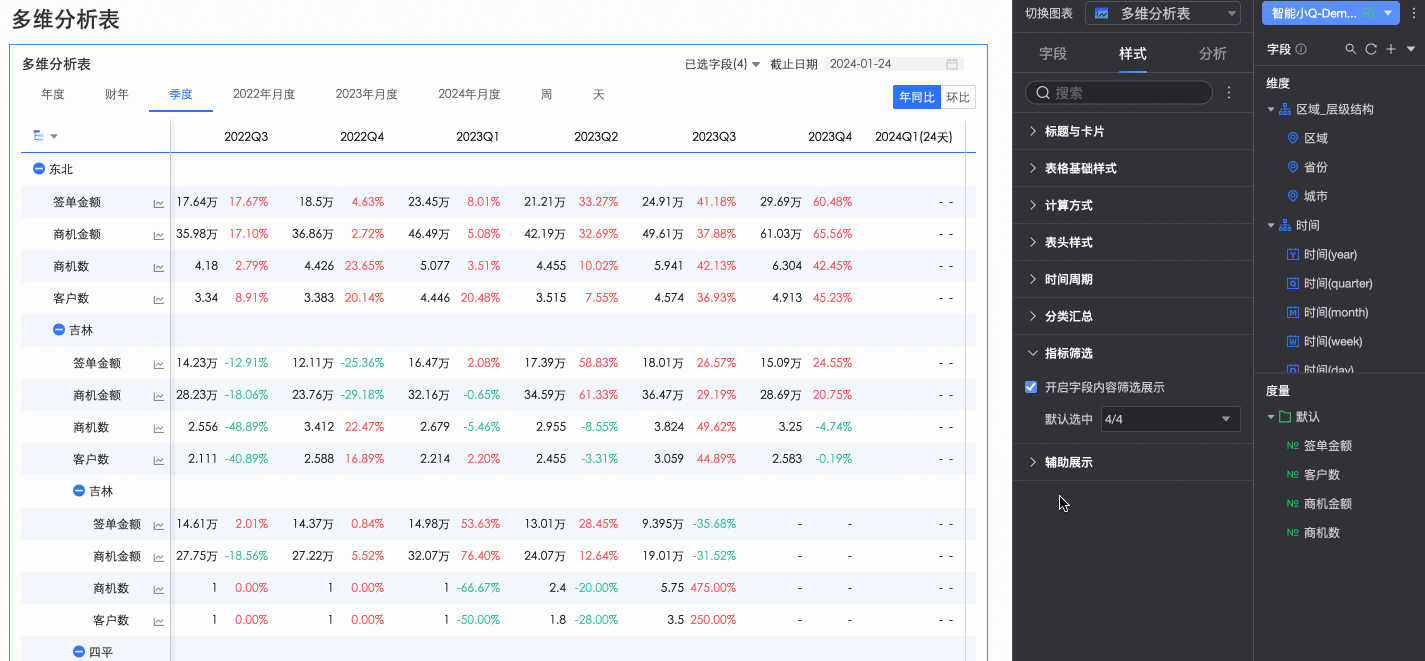Image resolution: width=1425 pixels, height=661 pixels.
Task: Expand the 表格基础样式 section
Action: coord(1080,168)
